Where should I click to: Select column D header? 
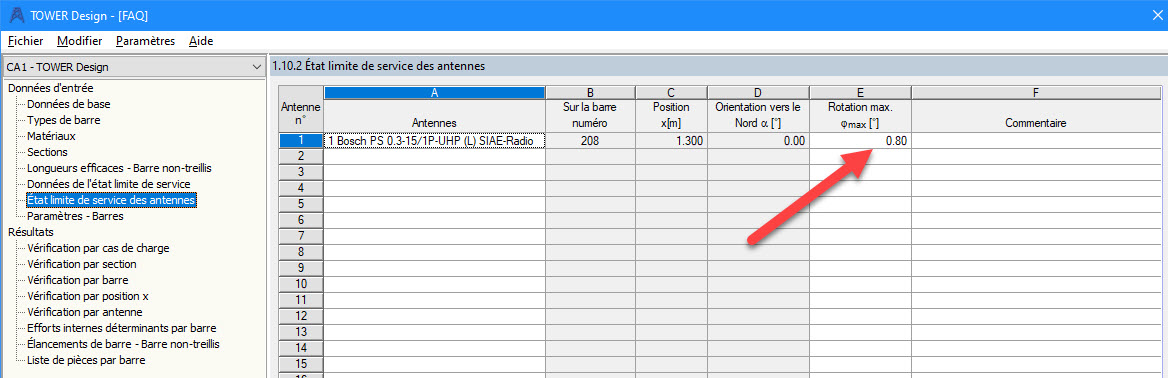(x=758, y=92)
